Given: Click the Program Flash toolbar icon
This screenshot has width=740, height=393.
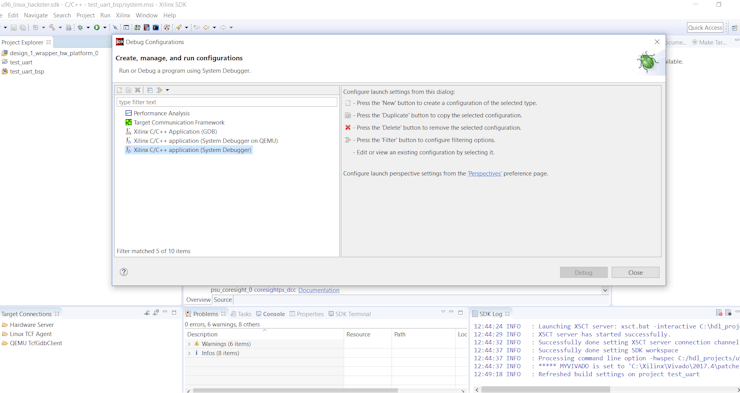Looking at the screenshot, I should pyautogui.click(x=146, y=27).
